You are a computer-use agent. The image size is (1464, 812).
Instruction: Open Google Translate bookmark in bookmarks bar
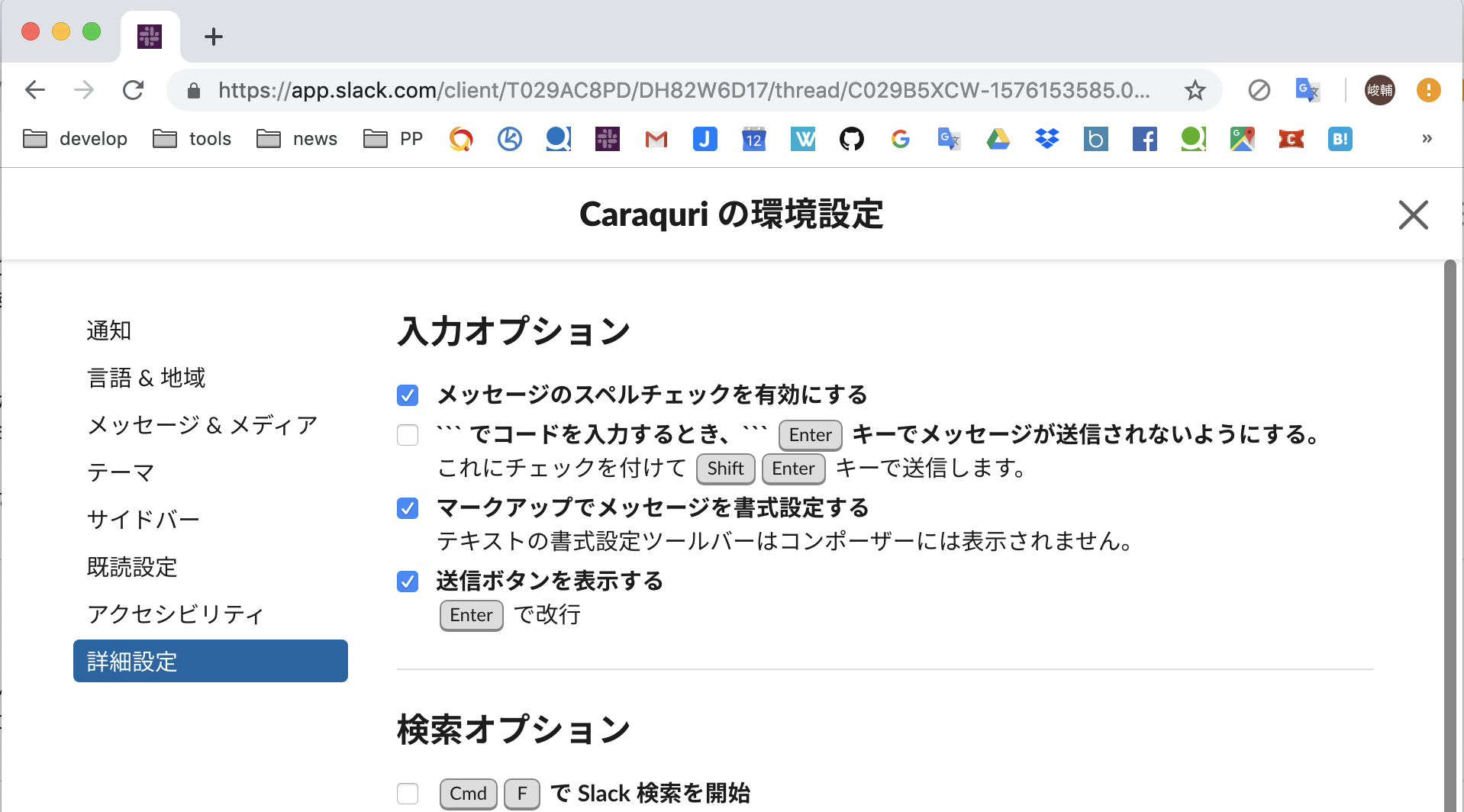pos(950,139)
